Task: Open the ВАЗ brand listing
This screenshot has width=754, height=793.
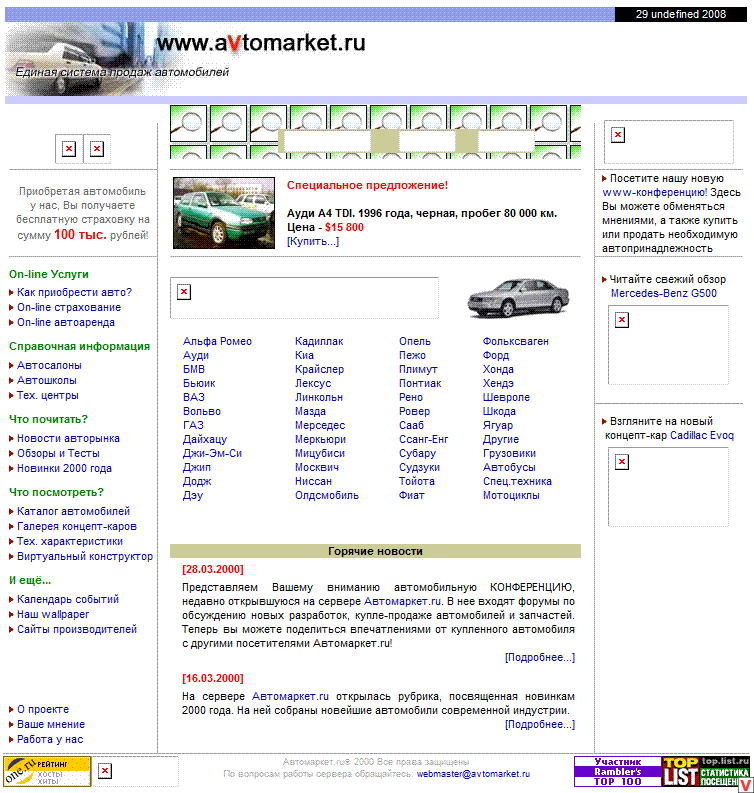Action: point(194,398)
